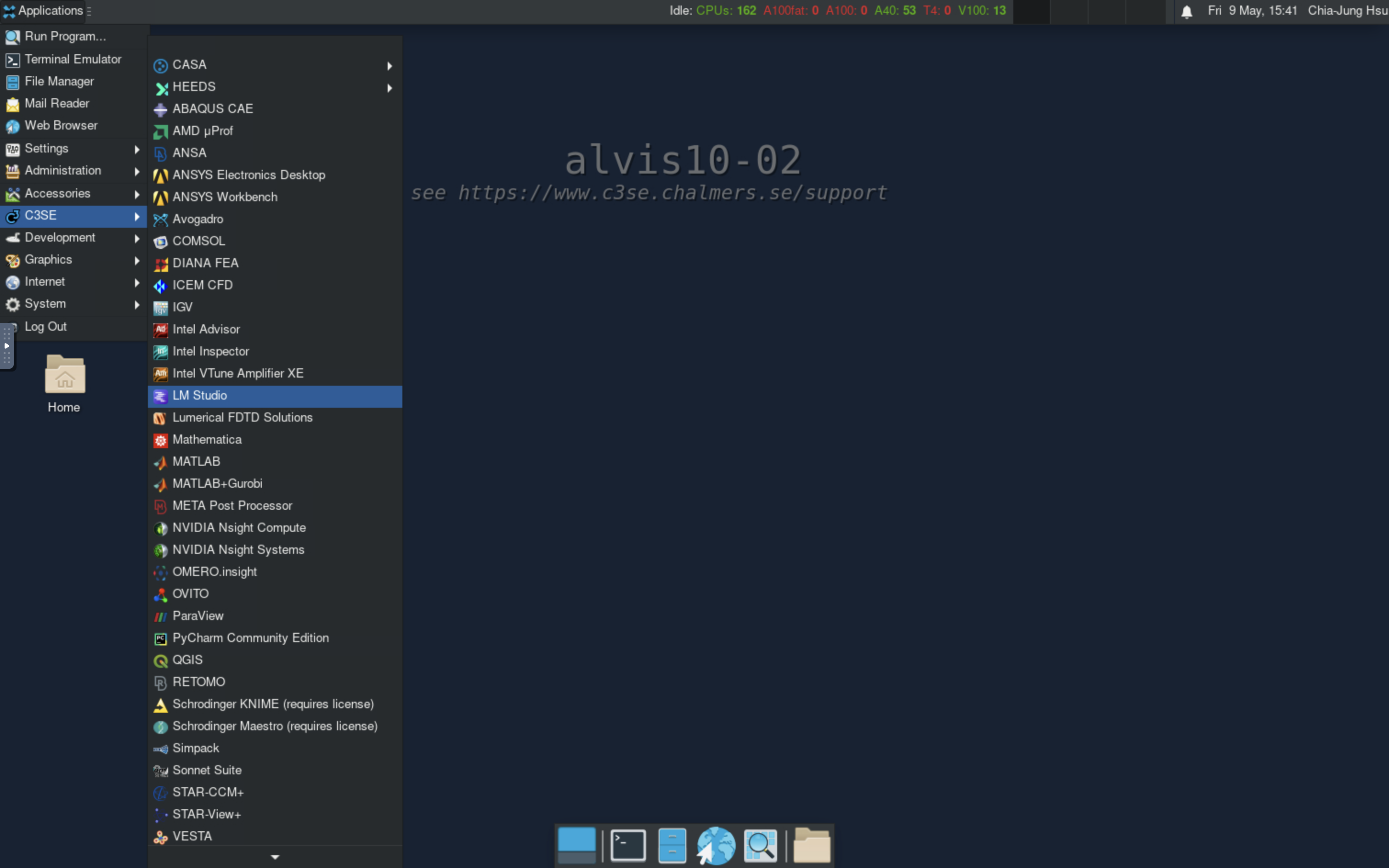The height and width of the screenshot is (868, 1389).
Task: Launch web browser globe in dock
Action: pyautogui.click(x=716, y=845)
